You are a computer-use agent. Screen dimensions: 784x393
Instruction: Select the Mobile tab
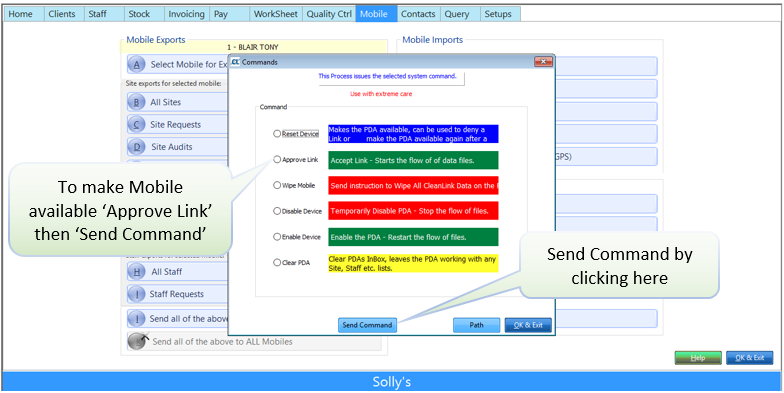pos(376,14)
